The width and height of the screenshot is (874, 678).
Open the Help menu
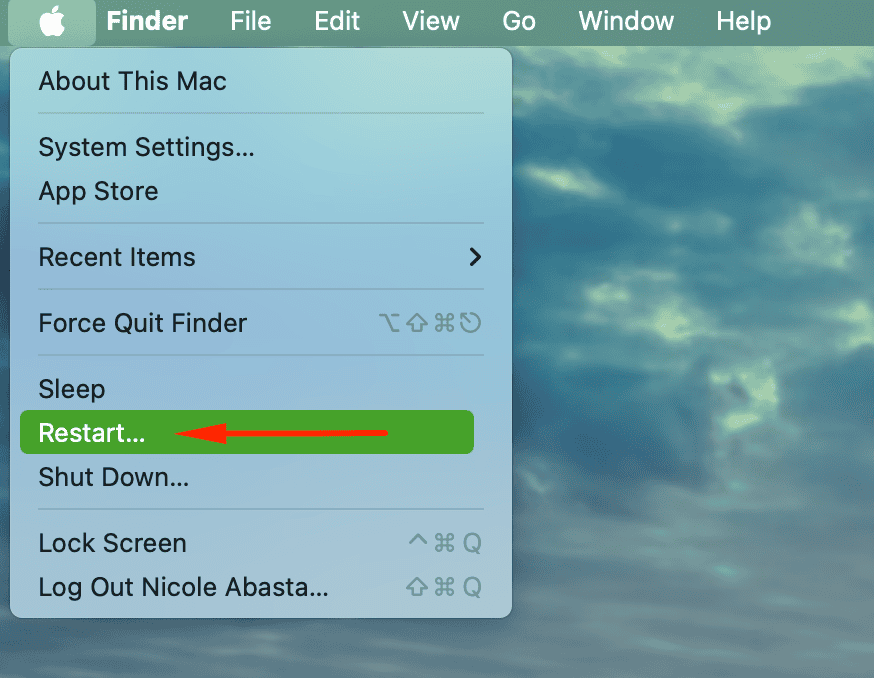tap(745, 21)
